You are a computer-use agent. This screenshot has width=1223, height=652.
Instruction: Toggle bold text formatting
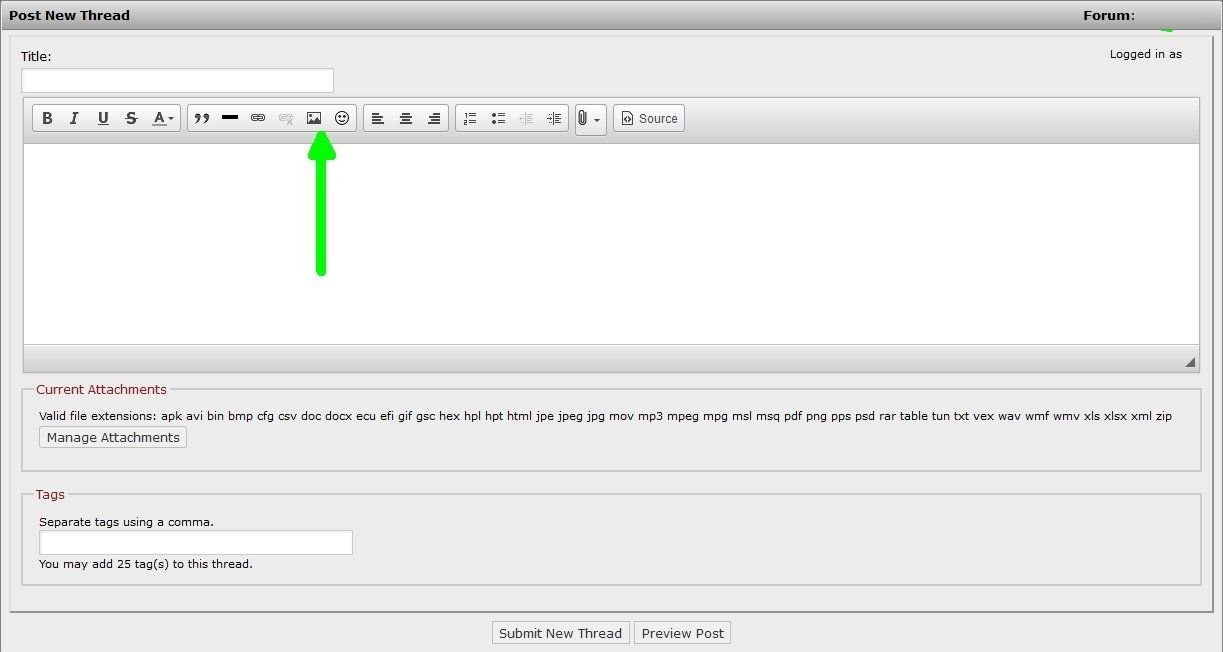pos(47,118)
